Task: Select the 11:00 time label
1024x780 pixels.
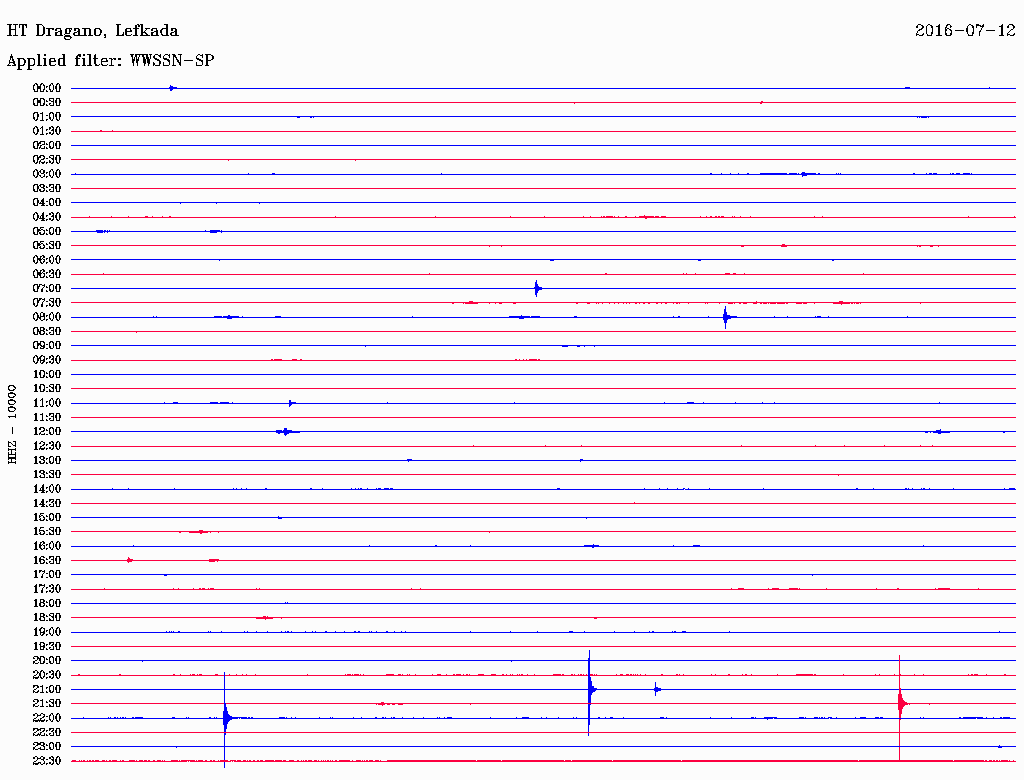Action: click(47, 403)
